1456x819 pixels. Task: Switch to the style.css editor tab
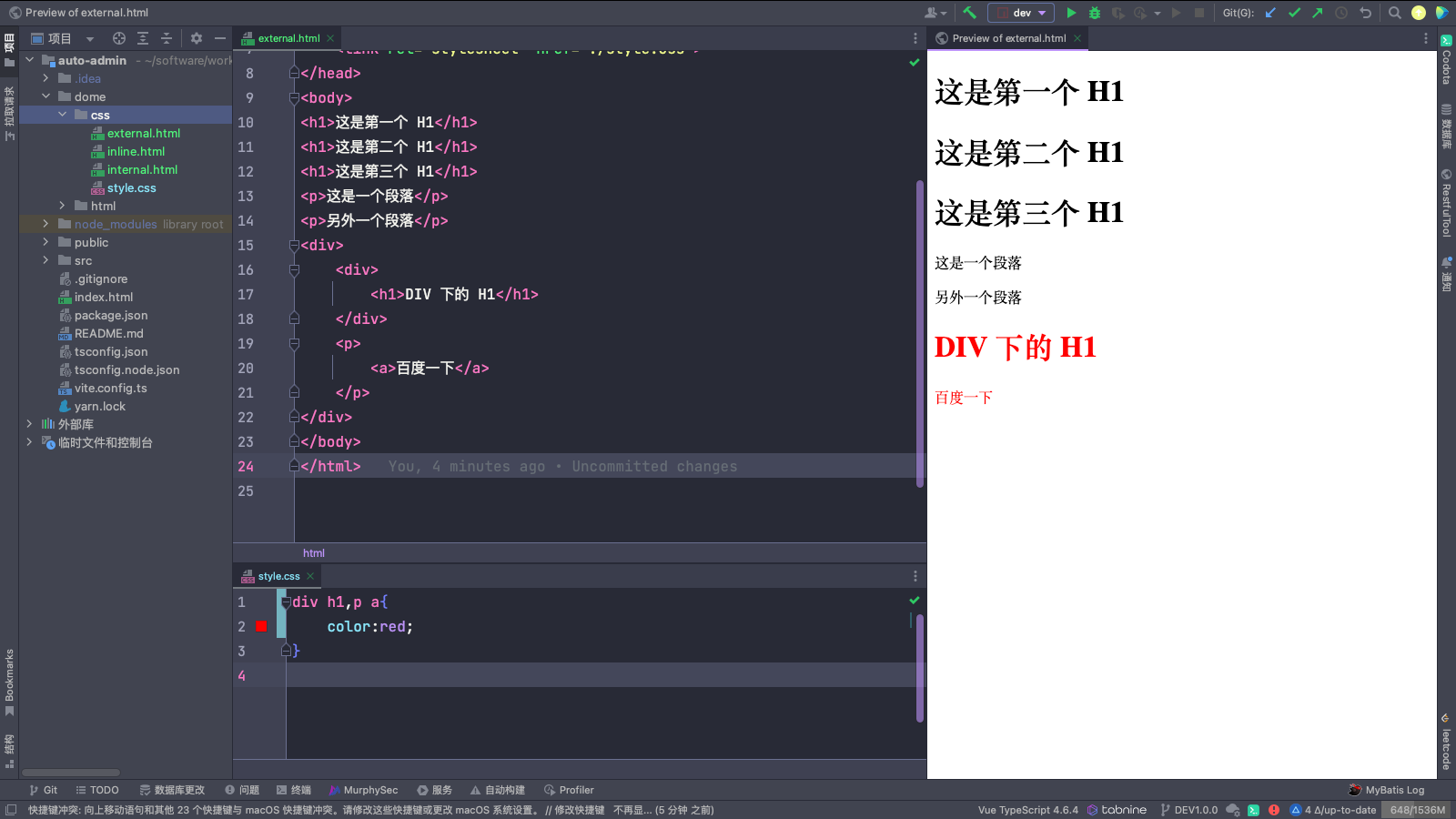coord(278,576)
